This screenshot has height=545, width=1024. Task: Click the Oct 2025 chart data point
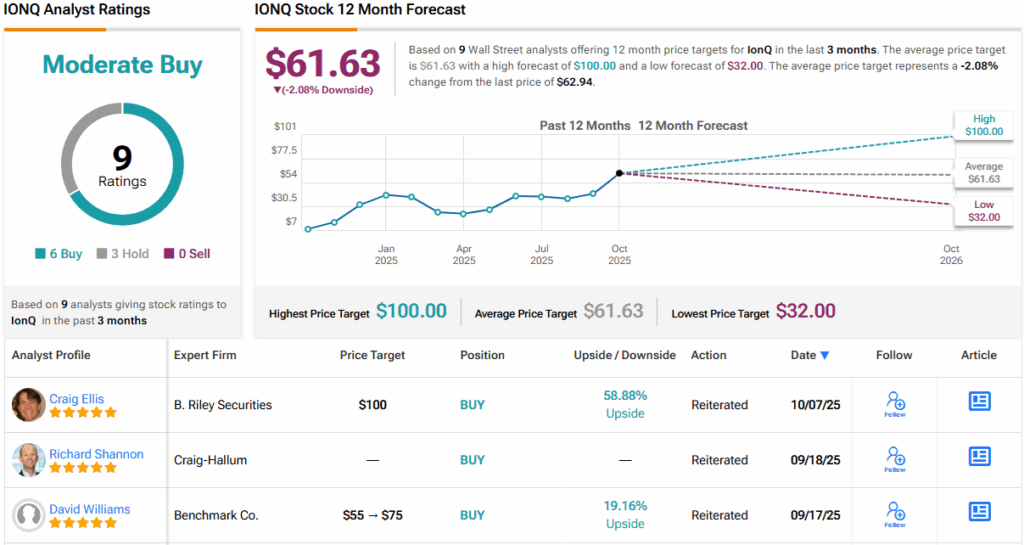coord(620,173)
